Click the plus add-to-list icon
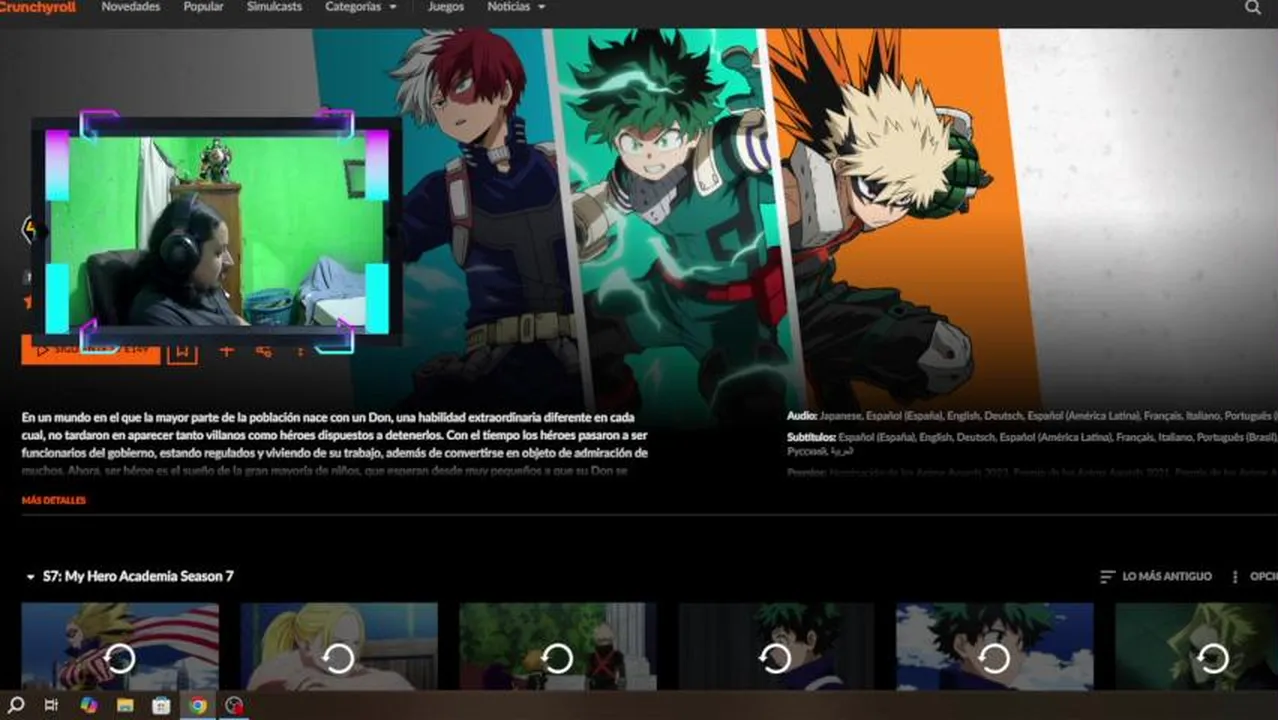1278x720 pixels. 227,351
